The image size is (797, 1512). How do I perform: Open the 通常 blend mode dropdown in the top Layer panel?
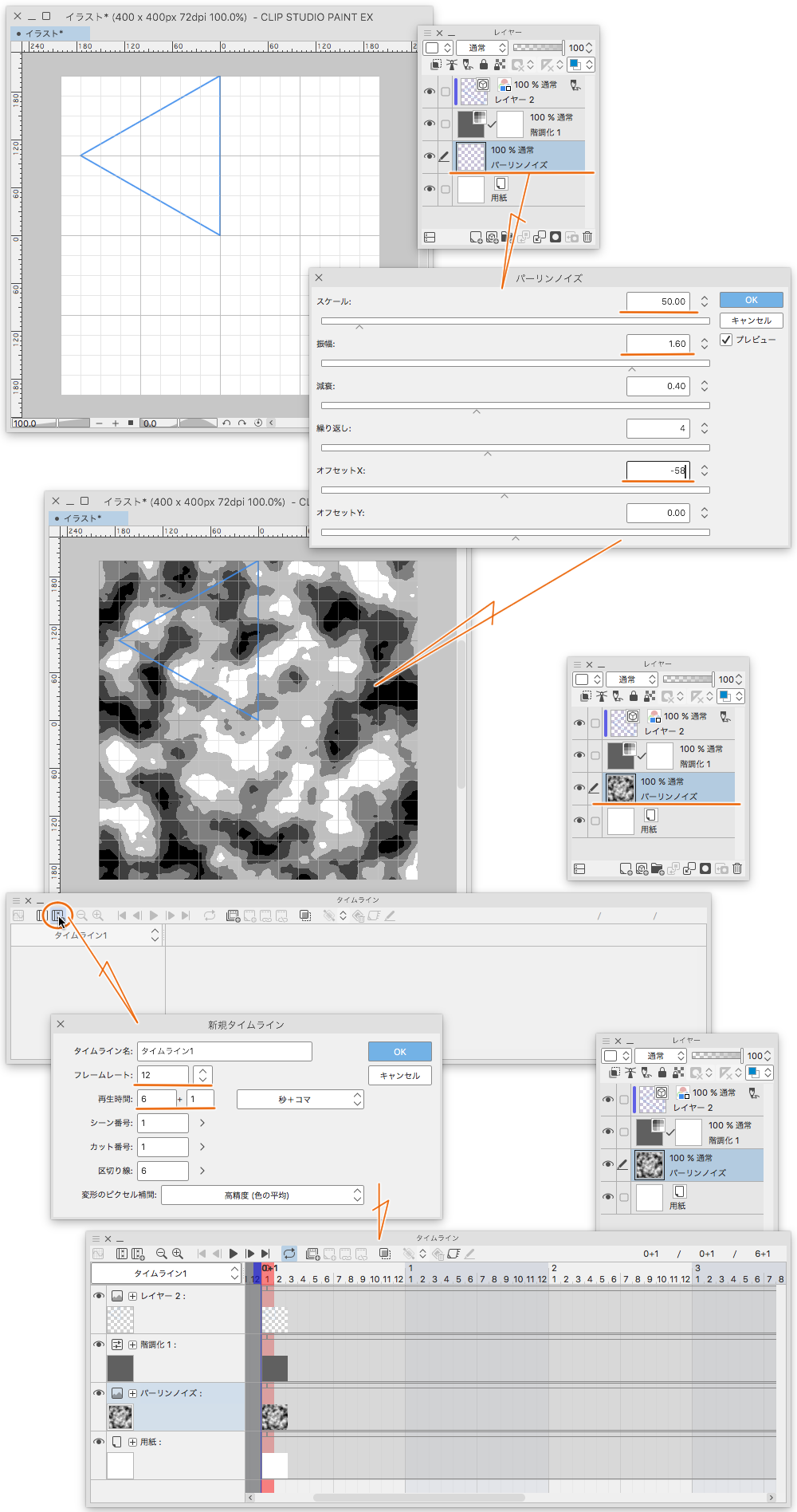(x=482, y=48)
